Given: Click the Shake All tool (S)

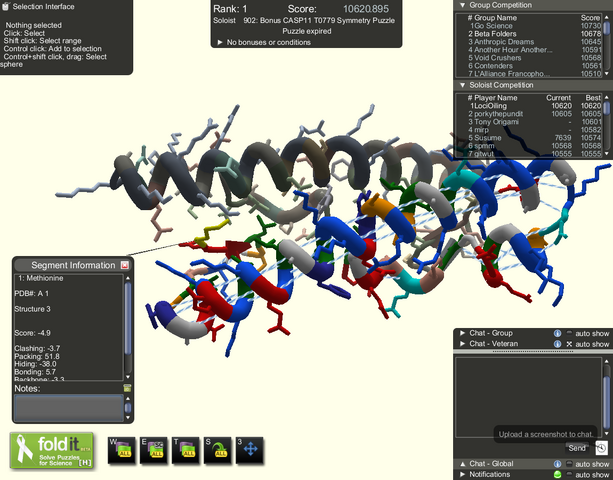Looking at the screenshot, I should (218, 450).
